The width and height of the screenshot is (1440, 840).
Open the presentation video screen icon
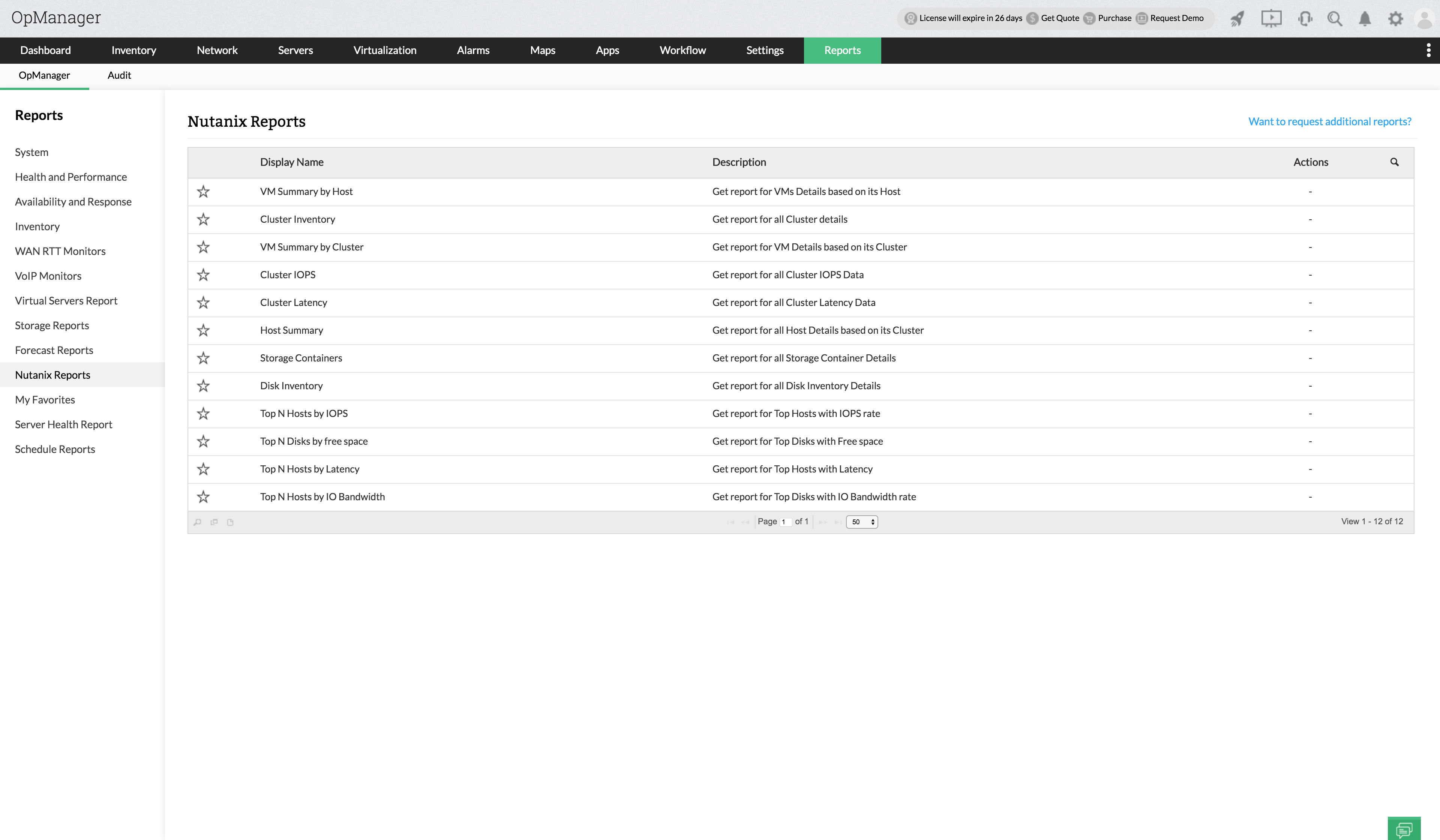[1271, 19]
